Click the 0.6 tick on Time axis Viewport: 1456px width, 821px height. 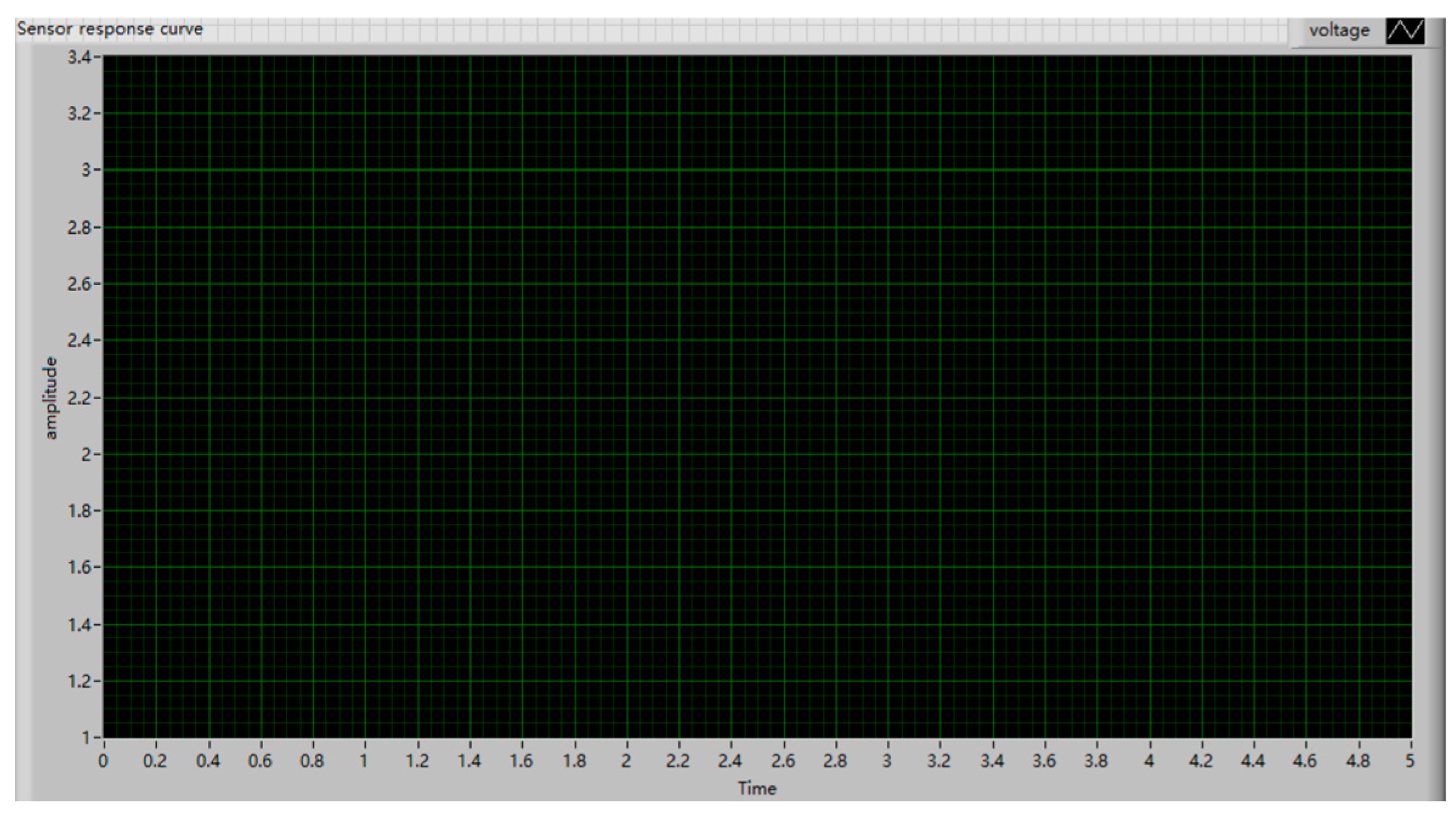pos(260,760)
